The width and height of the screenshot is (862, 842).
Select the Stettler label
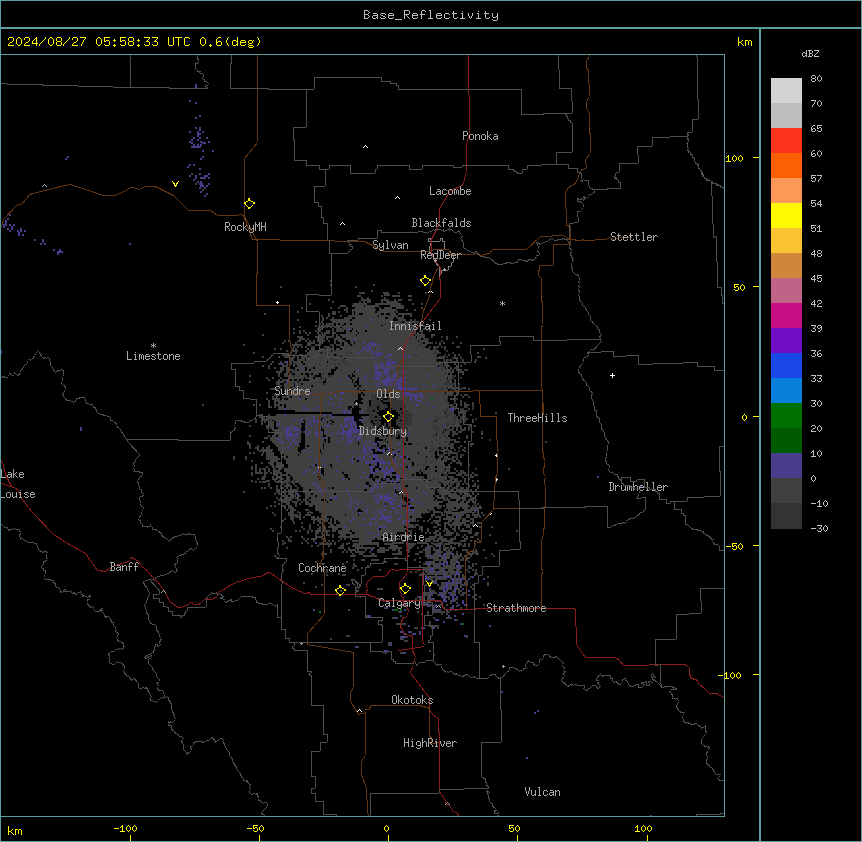click(634, 237)
